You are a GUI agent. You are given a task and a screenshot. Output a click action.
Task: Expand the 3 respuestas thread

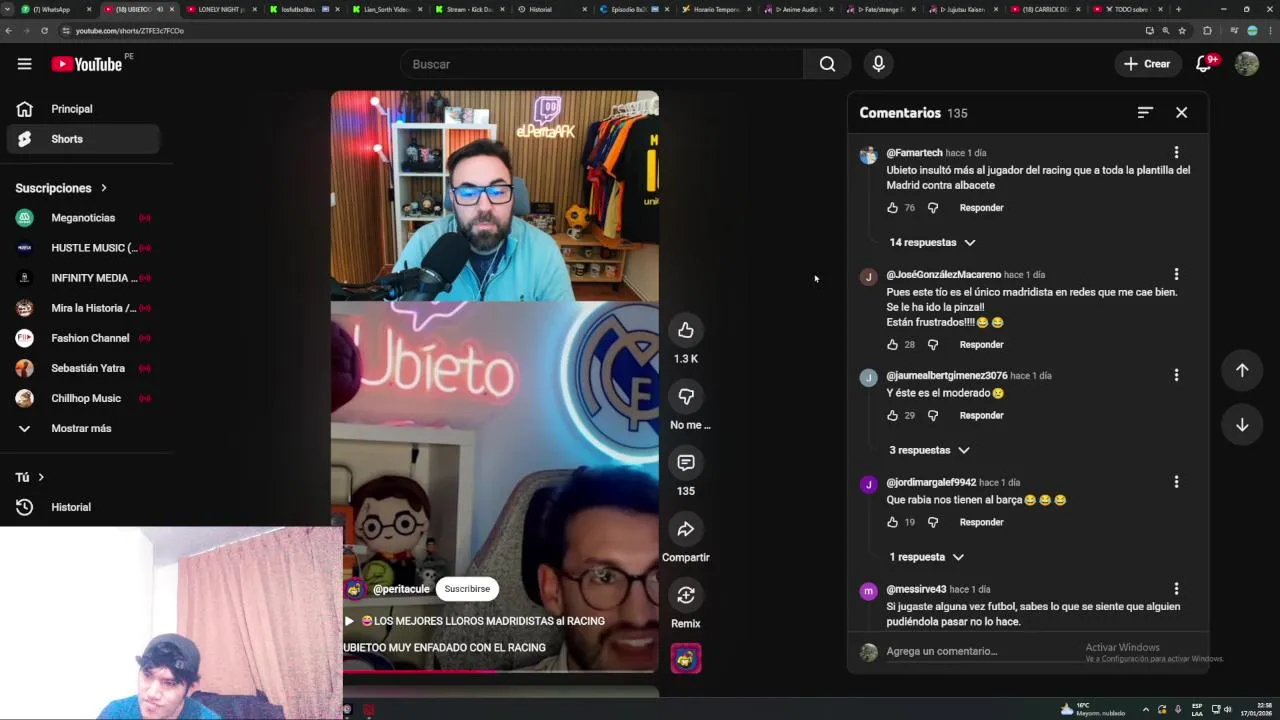click(x=929, y=450)
